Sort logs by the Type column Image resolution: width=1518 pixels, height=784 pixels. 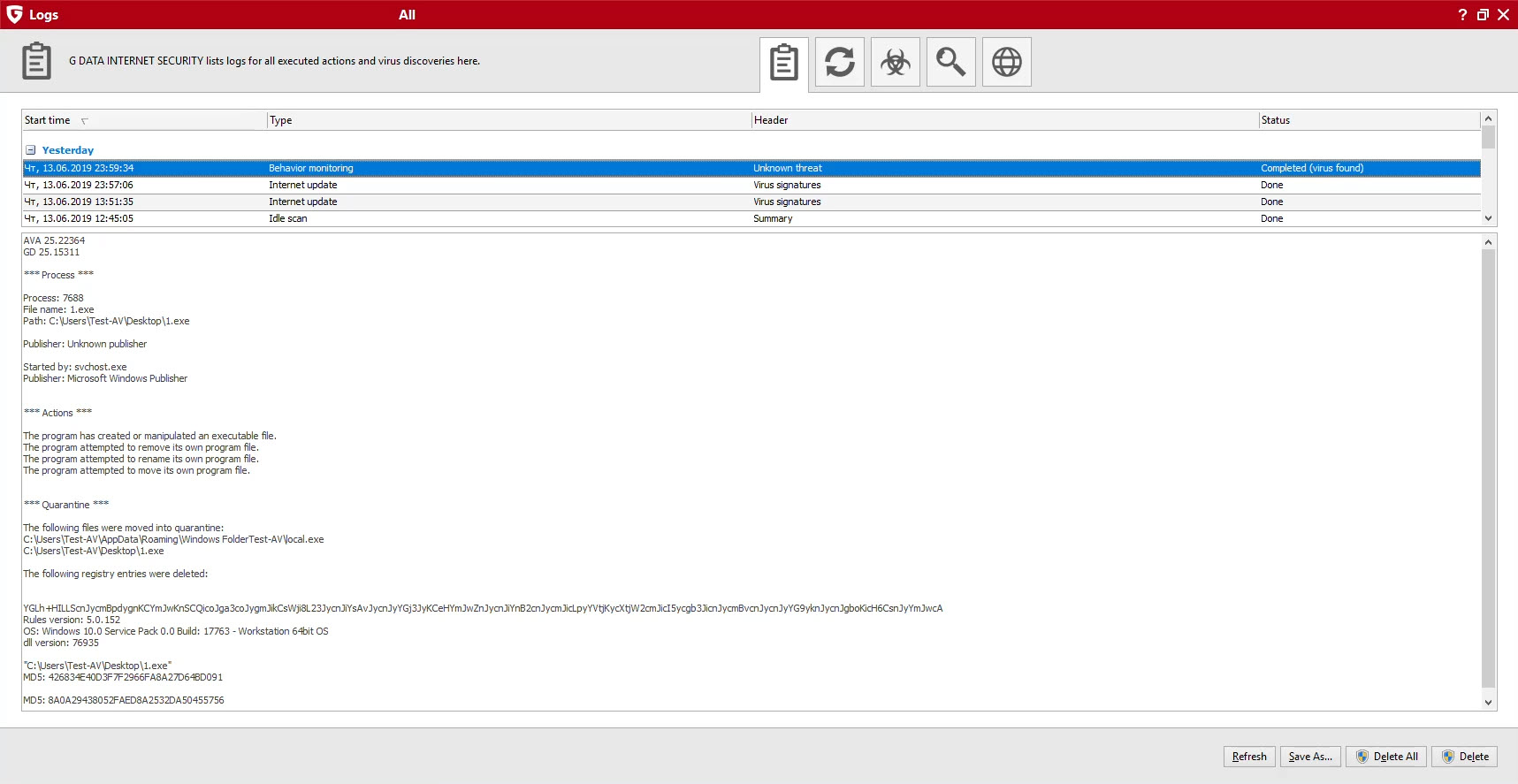click(x=509, y=120)
